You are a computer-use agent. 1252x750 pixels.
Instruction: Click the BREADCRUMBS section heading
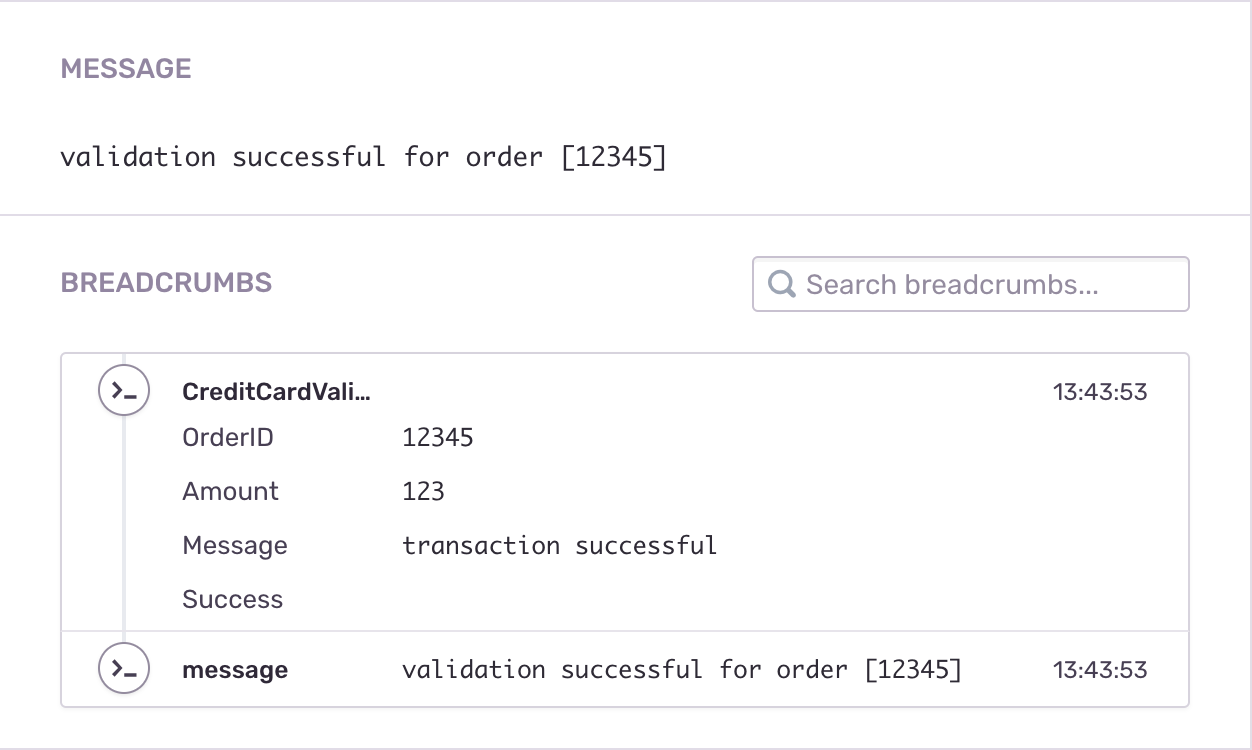click(166, 283)
